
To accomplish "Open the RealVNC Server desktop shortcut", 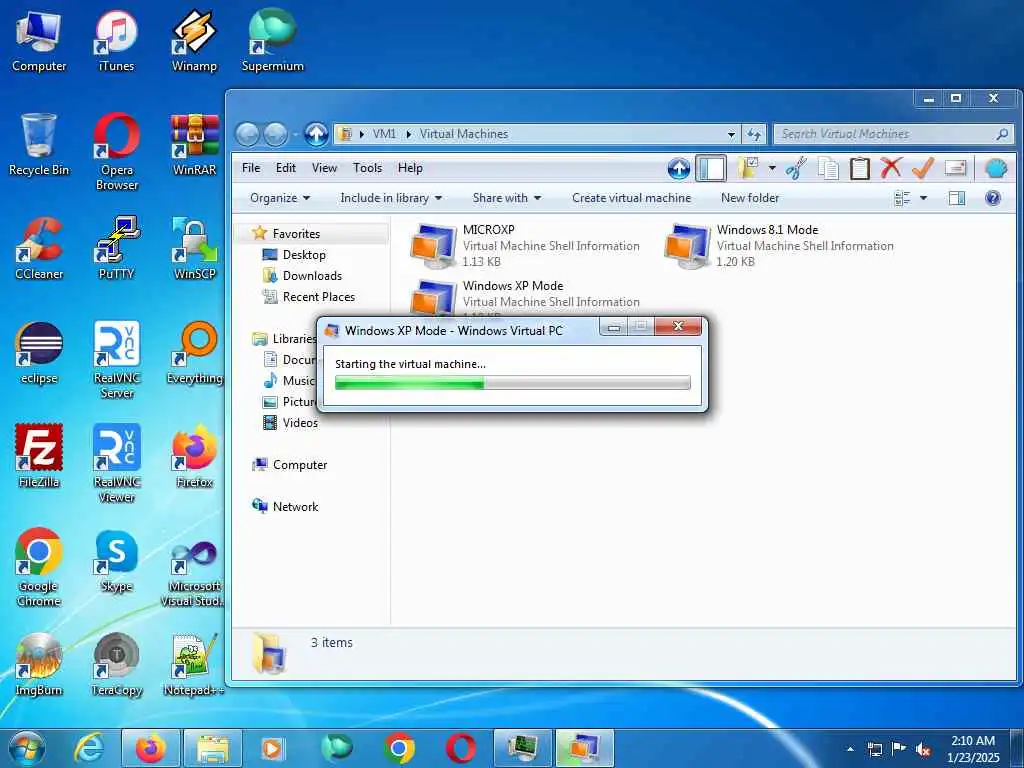I will 116,359.
